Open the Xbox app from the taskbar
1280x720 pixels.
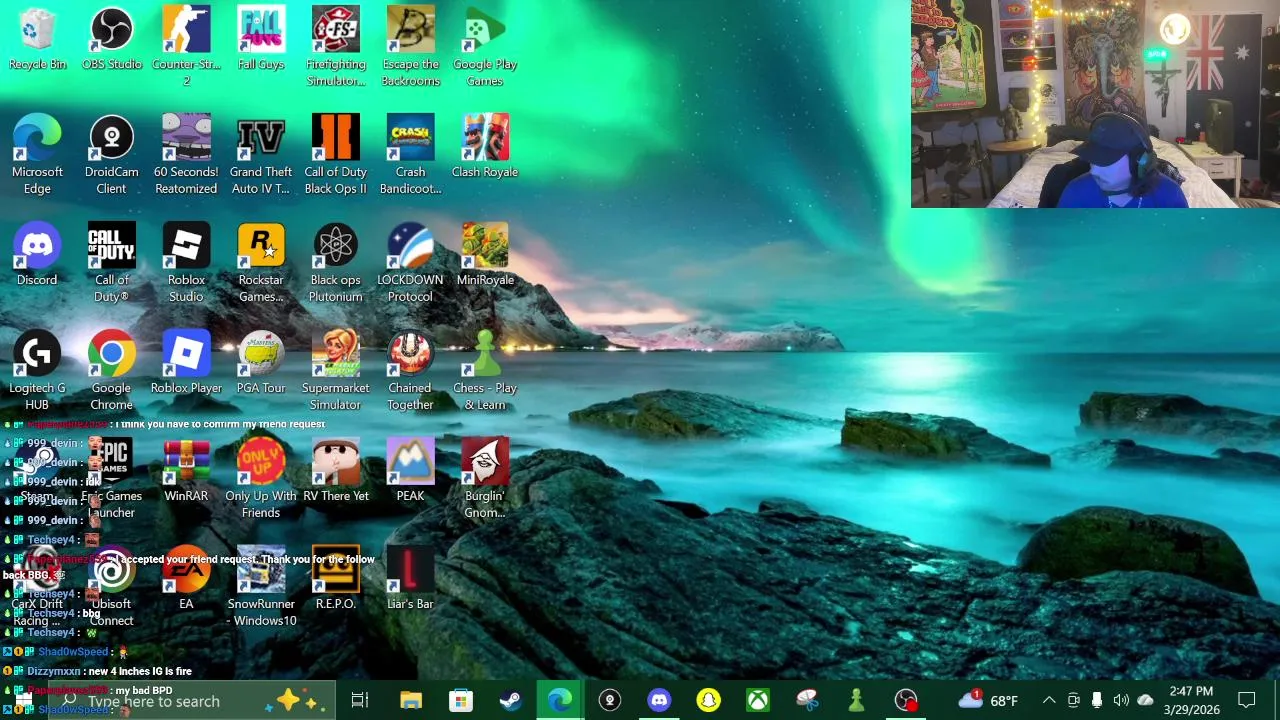click(757, 701)
